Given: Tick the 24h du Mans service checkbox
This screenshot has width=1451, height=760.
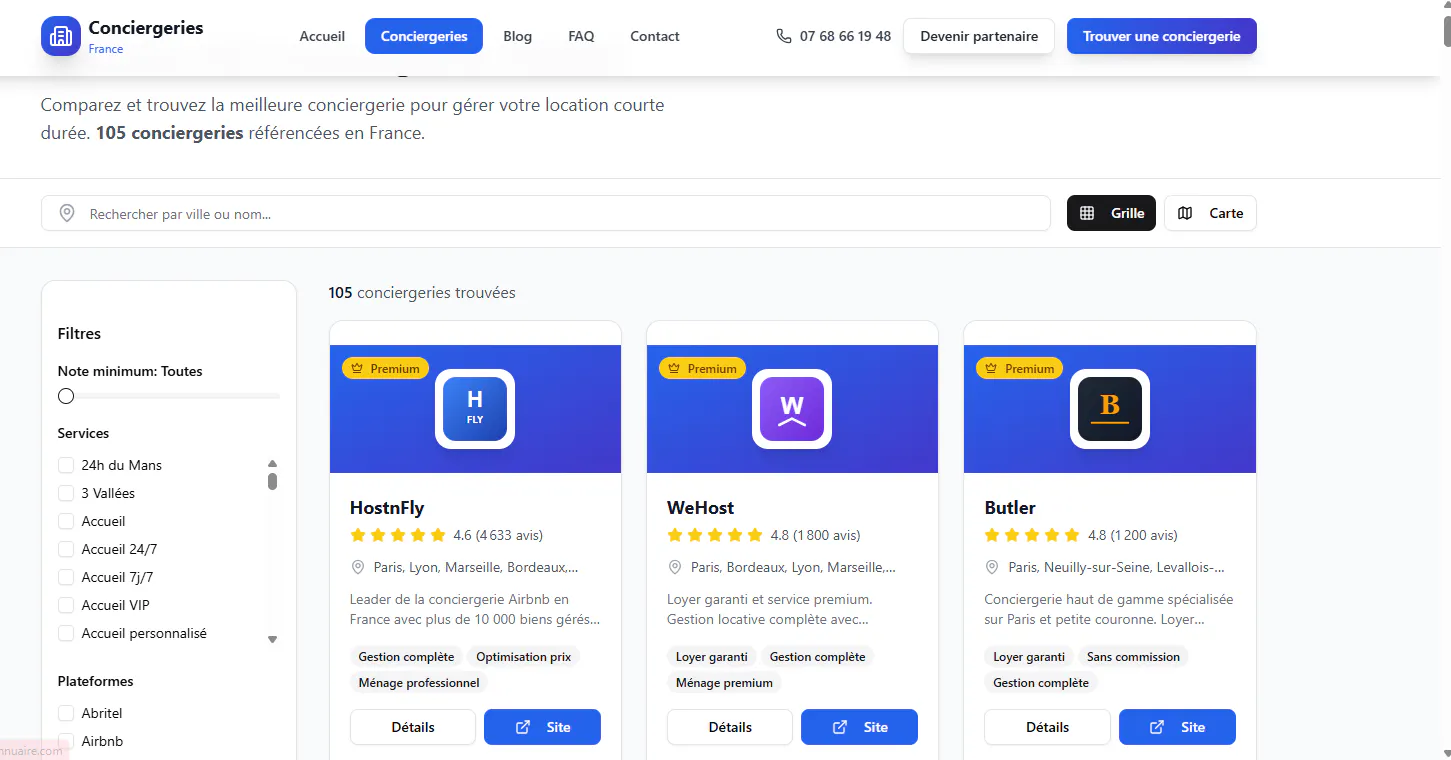Looking at the screenshot, I should (66, 465).
